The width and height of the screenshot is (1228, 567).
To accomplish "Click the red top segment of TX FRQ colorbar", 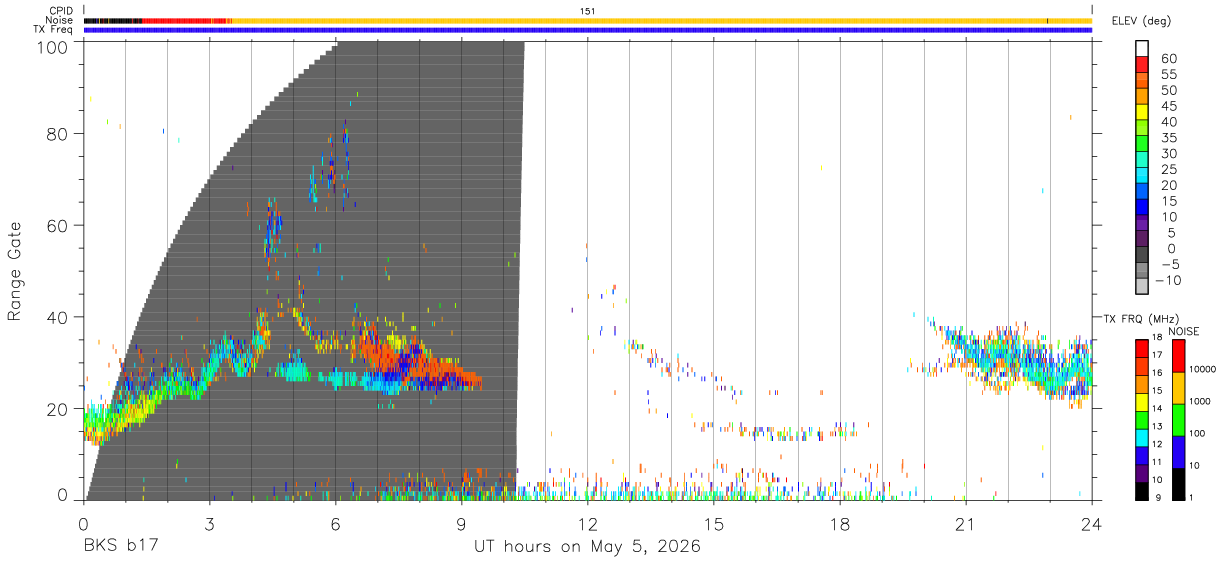I will coord(1142,348).
